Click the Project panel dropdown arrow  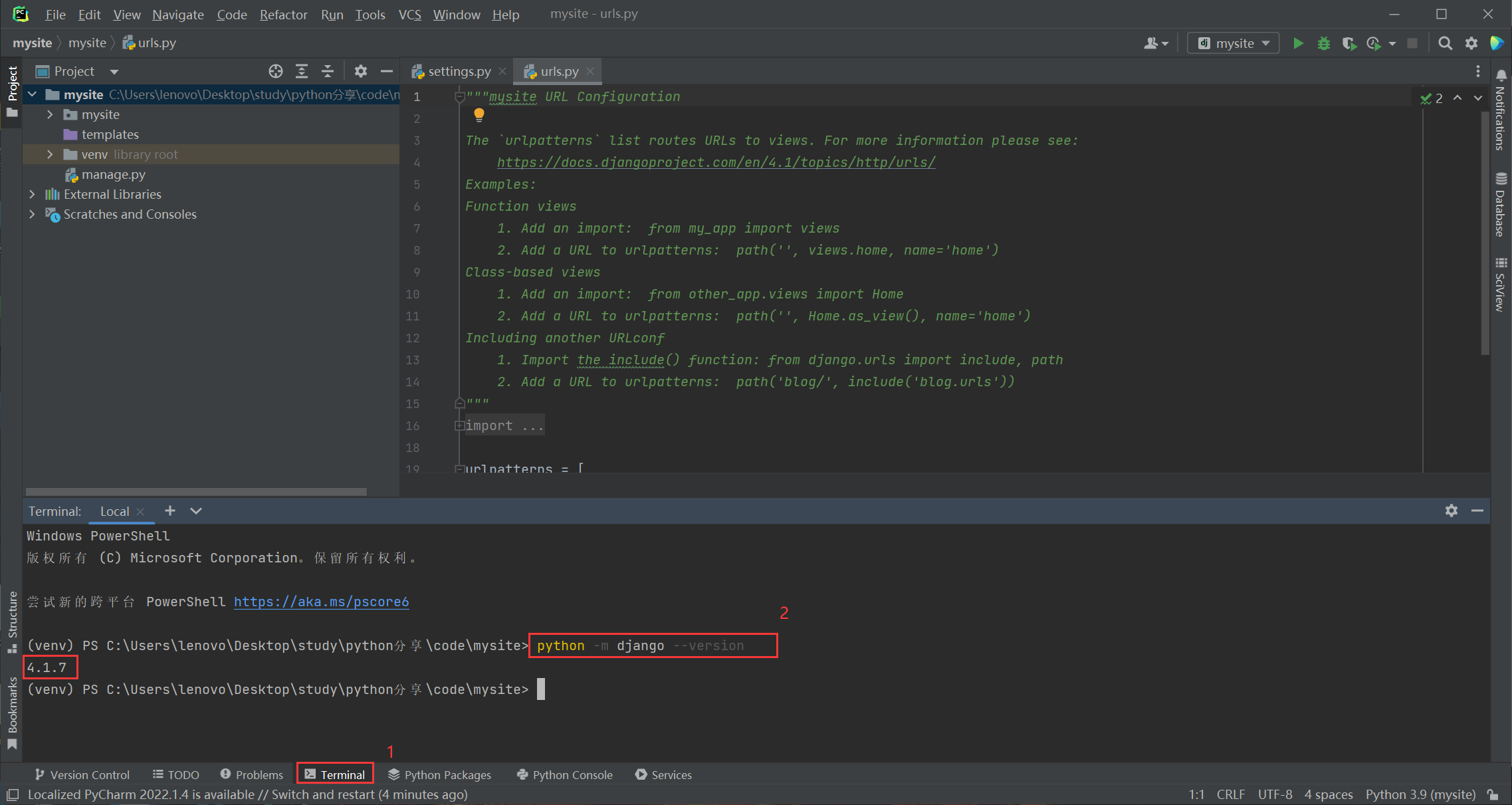113,72
